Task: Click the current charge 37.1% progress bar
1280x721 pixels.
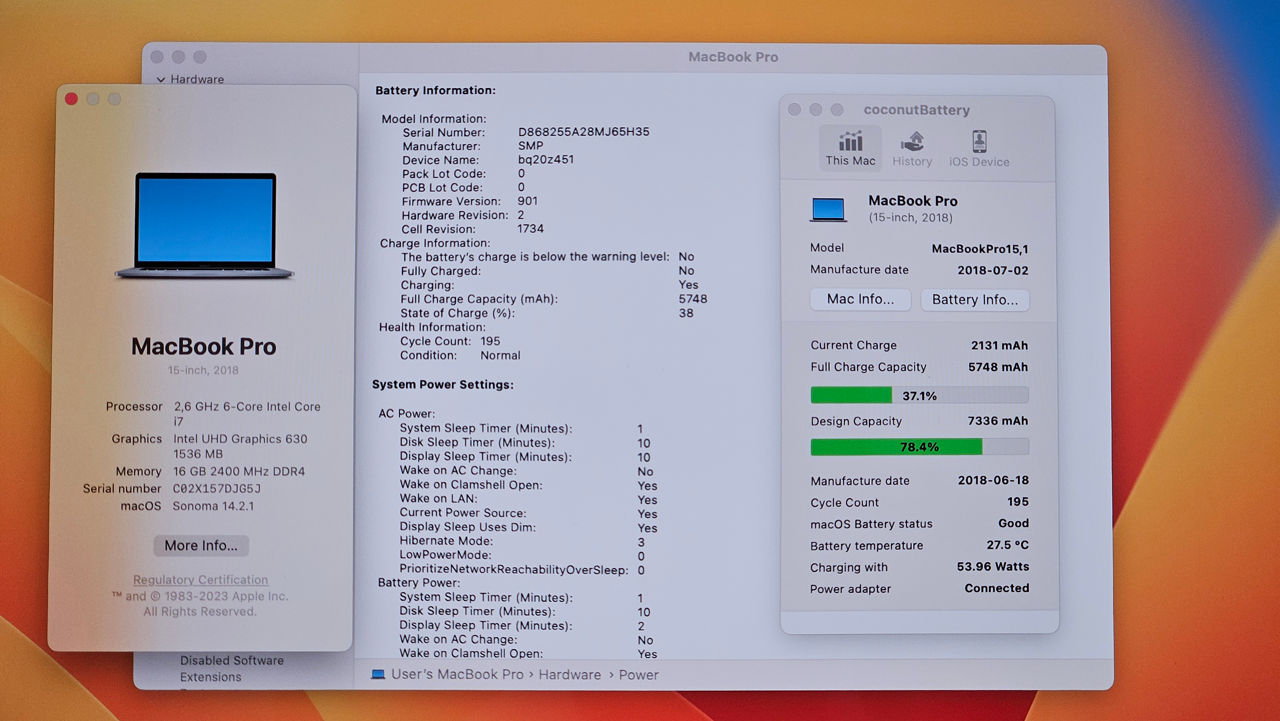Action: [x=919, y=395]
